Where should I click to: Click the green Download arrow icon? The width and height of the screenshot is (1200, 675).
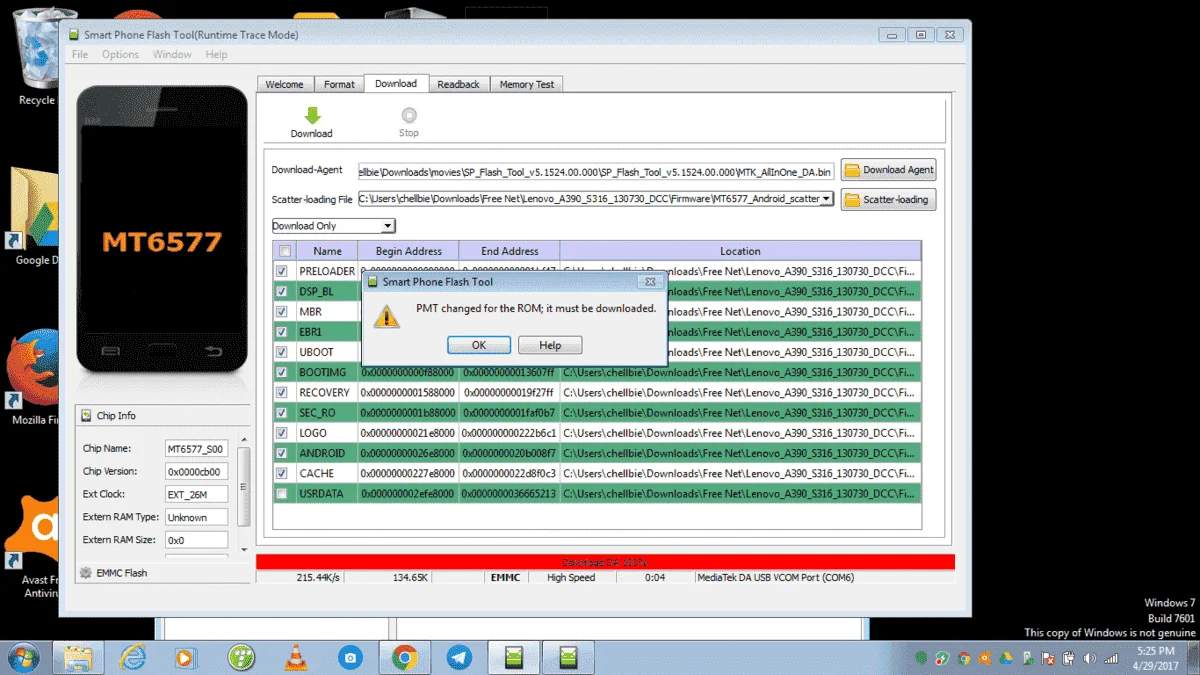tap(312, 115)
